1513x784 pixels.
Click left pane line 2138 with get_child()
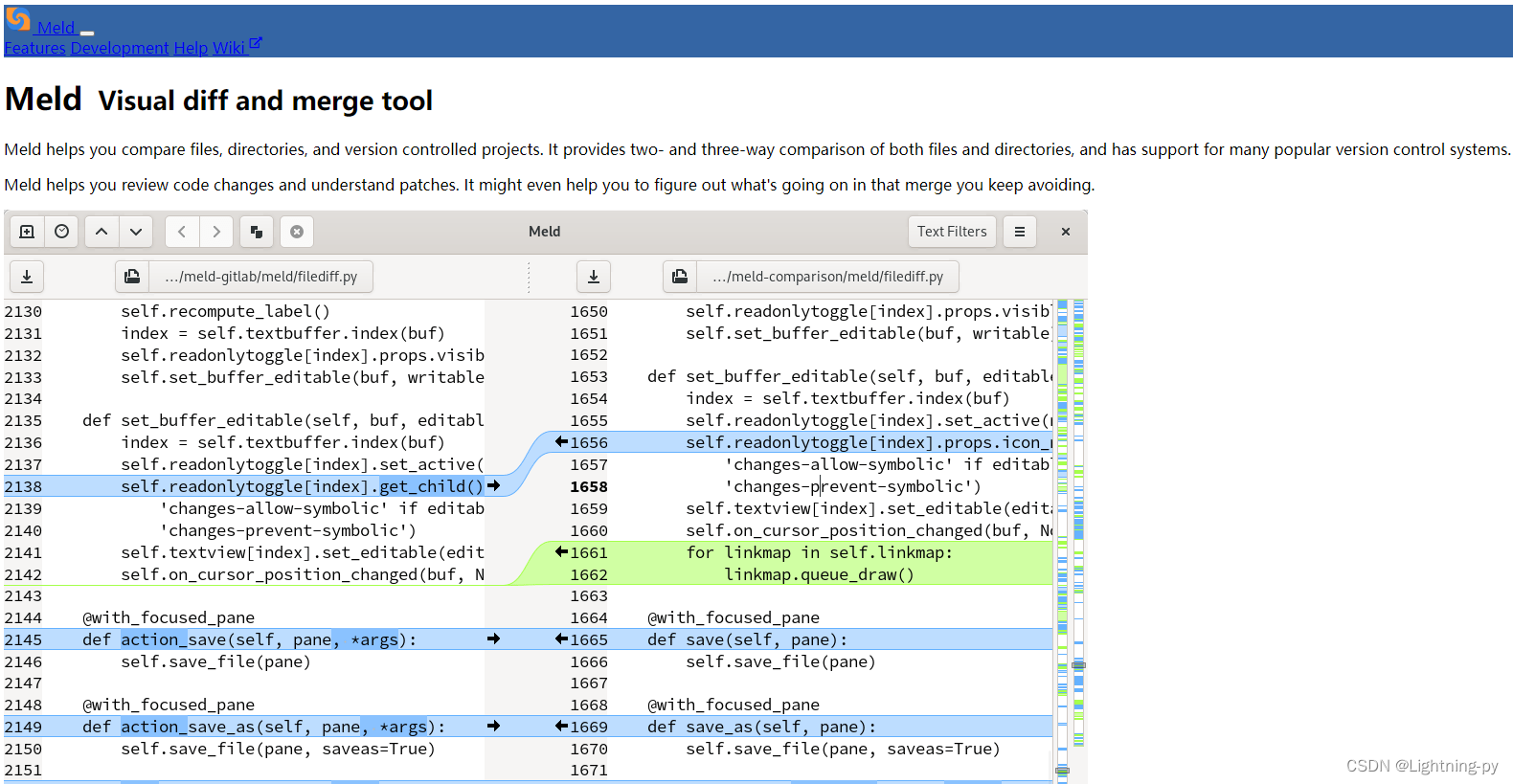click(x=244, y=486)
